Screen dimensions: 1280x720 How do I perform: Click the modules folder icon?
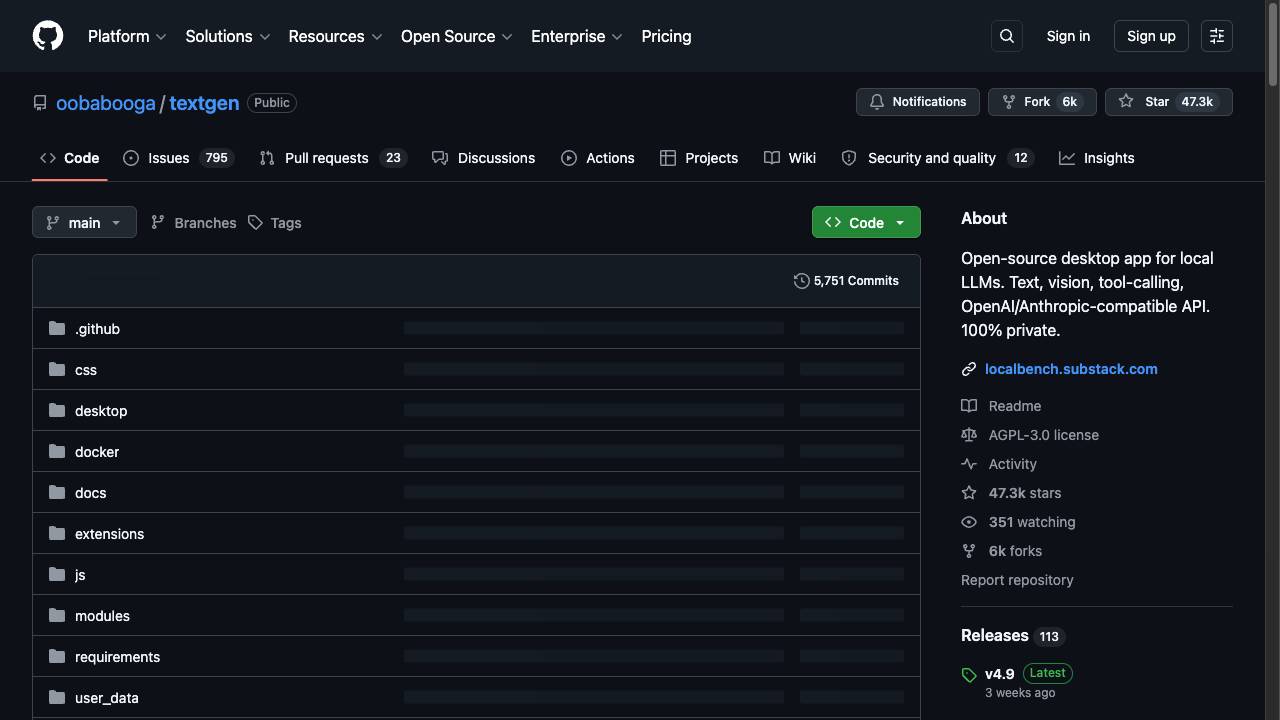pos(57,615)
